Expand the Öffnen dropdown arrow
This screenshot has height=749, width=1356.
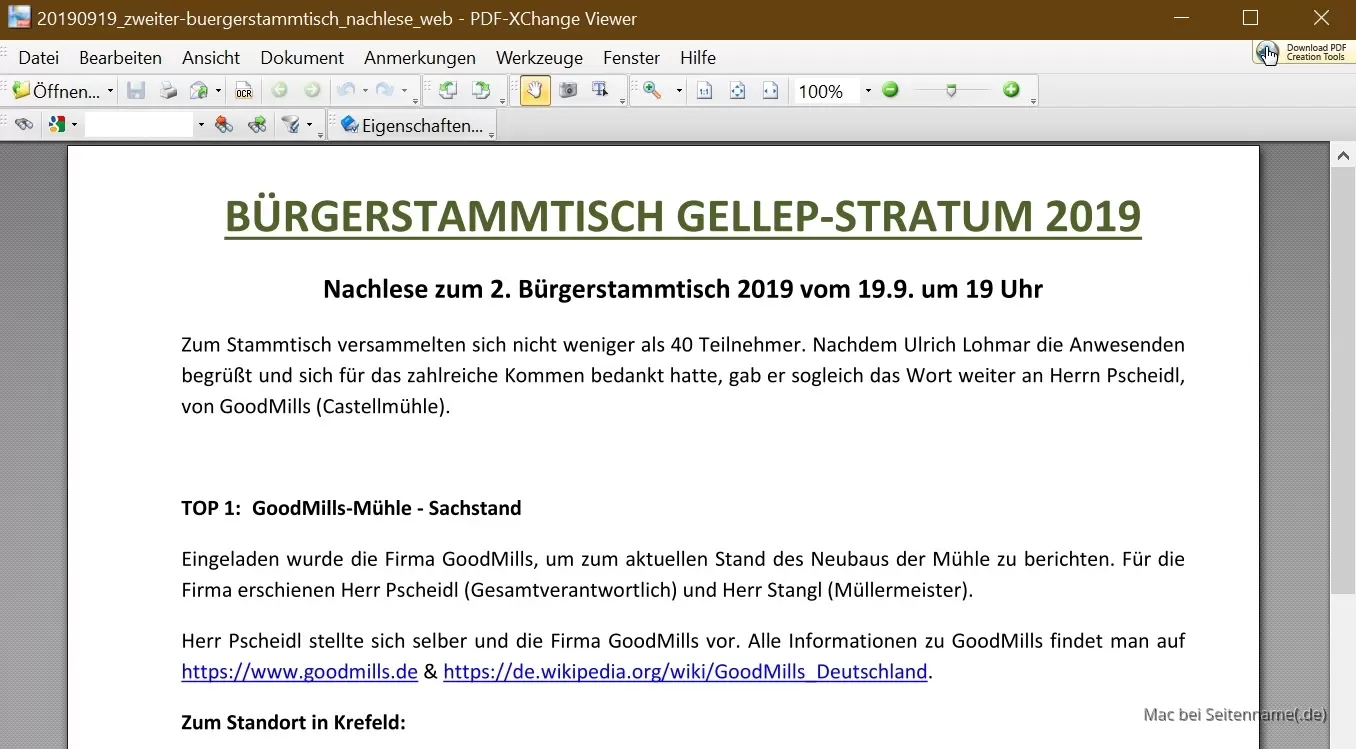[x=110, y=91]
